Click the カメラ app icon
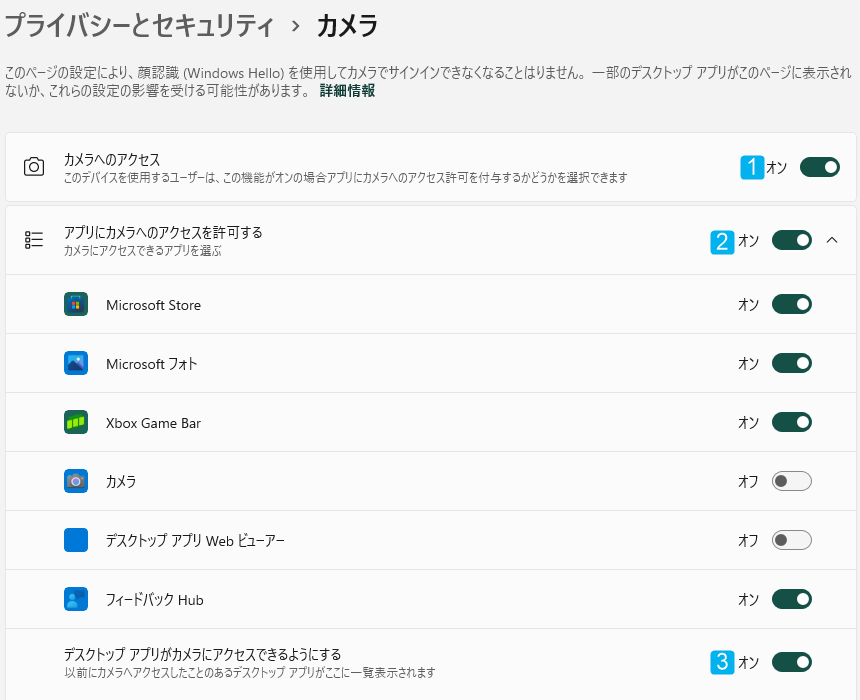The image size is (860, 700). point(76,481)
